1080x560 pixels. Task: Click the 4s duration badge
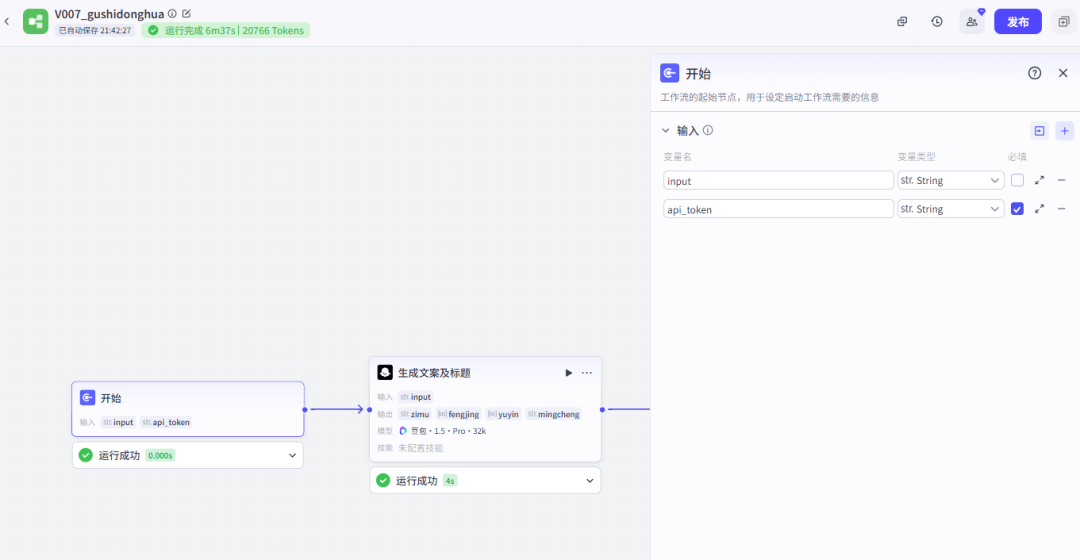(450, 481)
